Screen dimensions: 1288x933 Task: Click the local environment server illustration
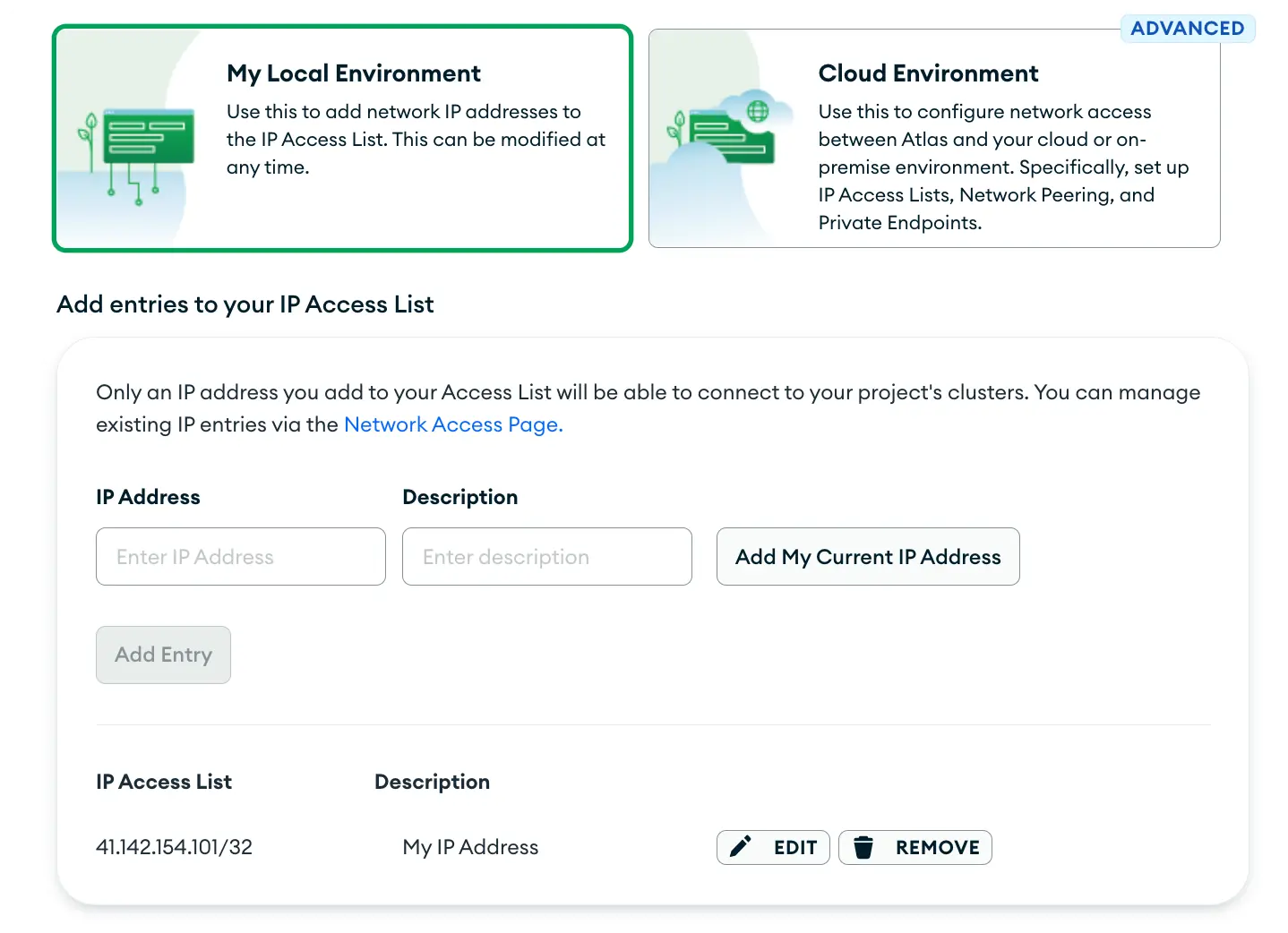(x=139, y=152)
